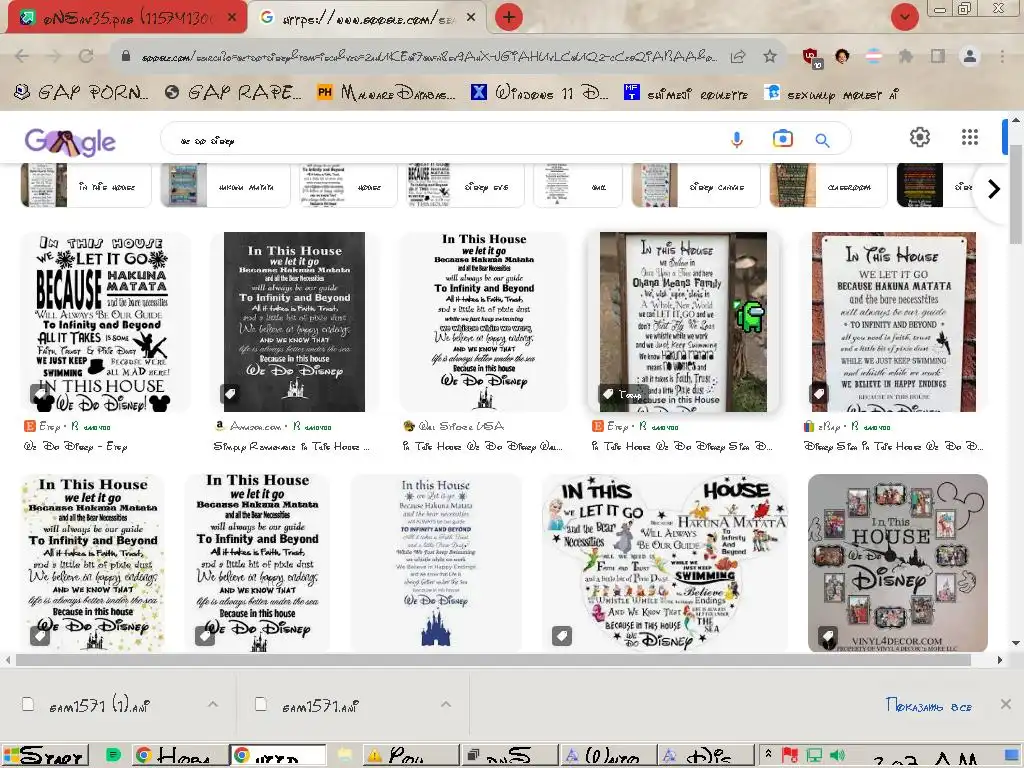Expand options for the eam1571 (1).ani download
This screenshot has height=768, width=1024.
coord(213,704)
